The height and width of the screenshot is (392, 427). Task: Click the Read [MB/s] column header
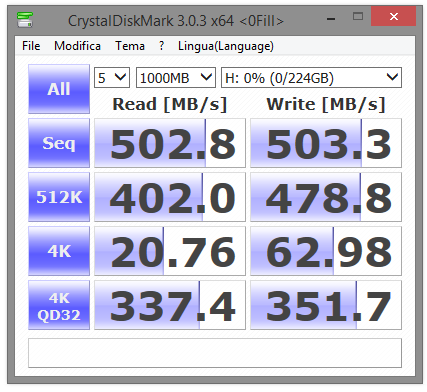[170, 104]
